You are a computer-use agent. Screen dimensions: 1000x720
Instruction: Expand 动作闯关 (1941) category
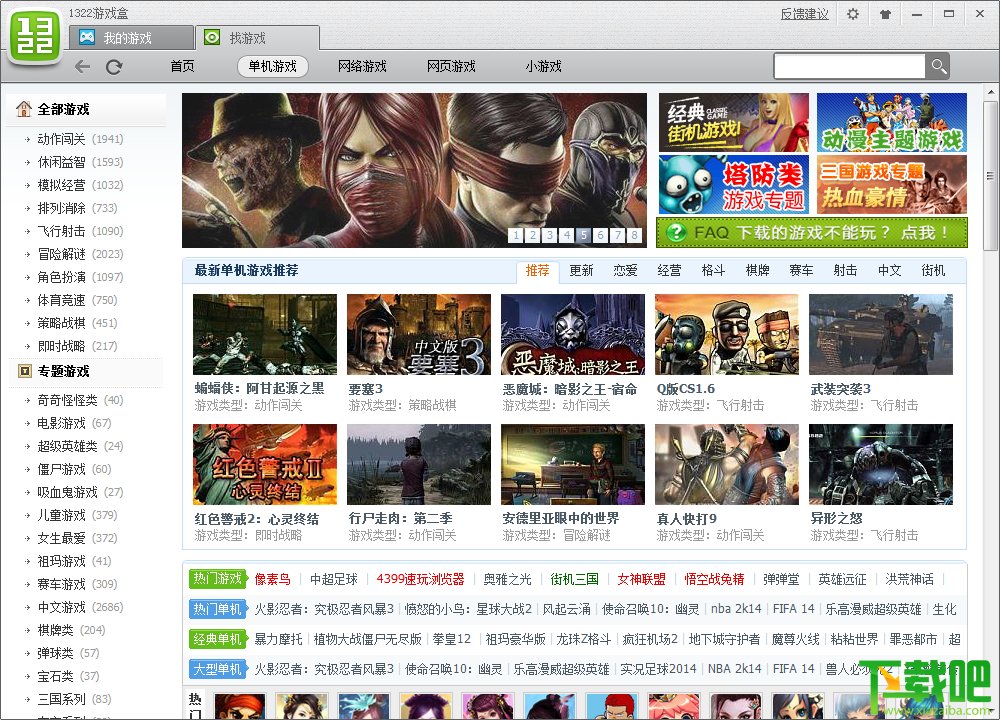[x=80, y=139]
